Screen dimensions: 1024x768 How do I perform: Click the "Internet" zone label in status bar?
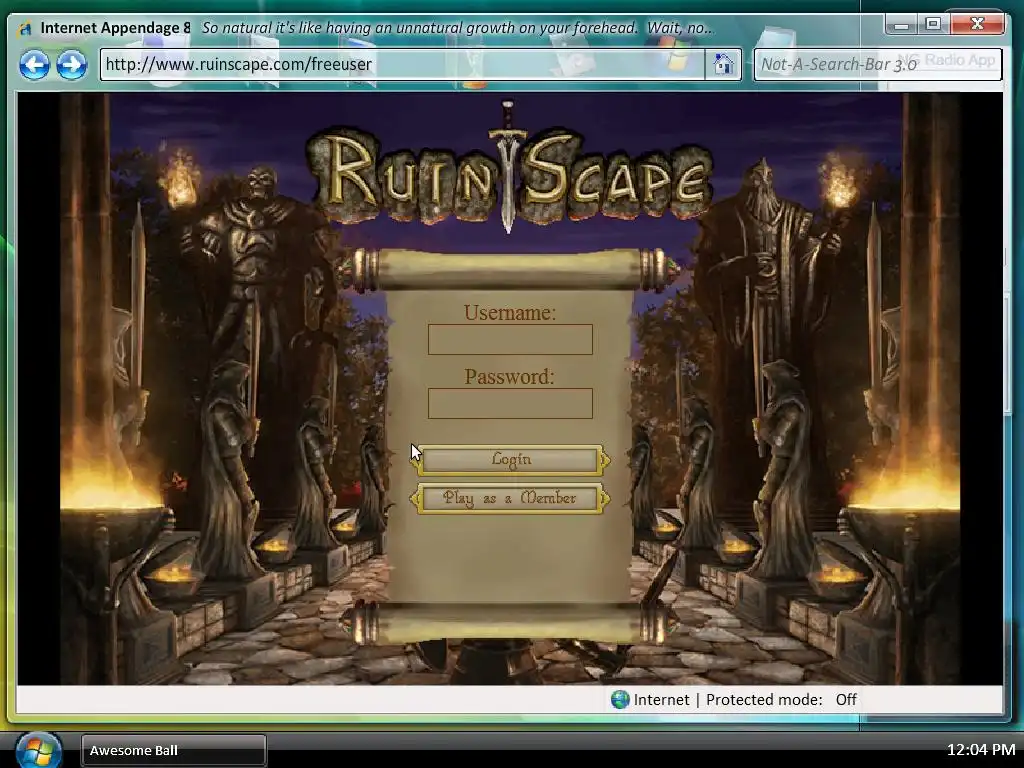(661, 699)
